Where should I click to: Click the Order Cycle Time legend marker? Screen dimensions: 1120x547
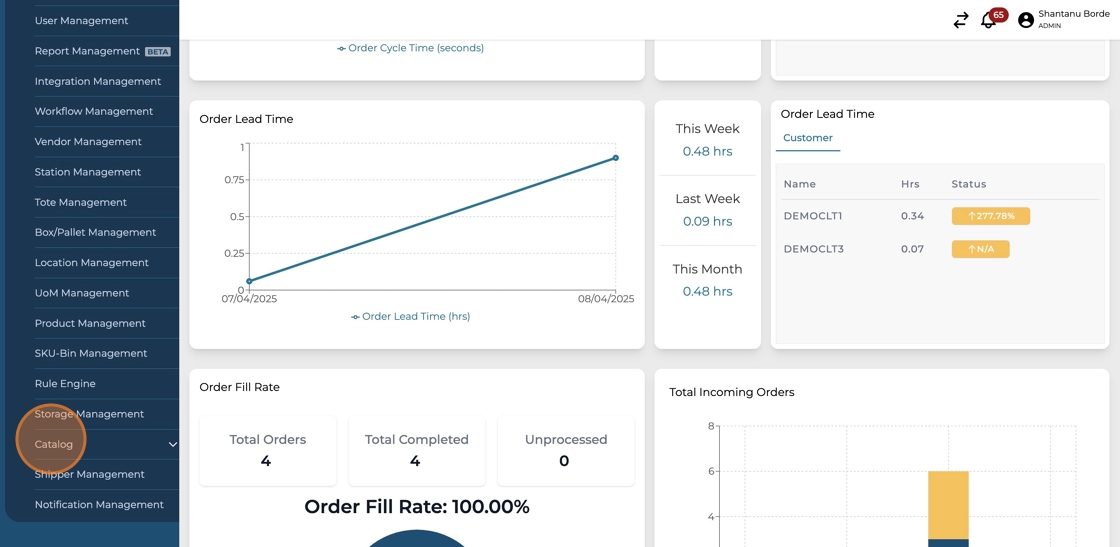pos(342,49)
